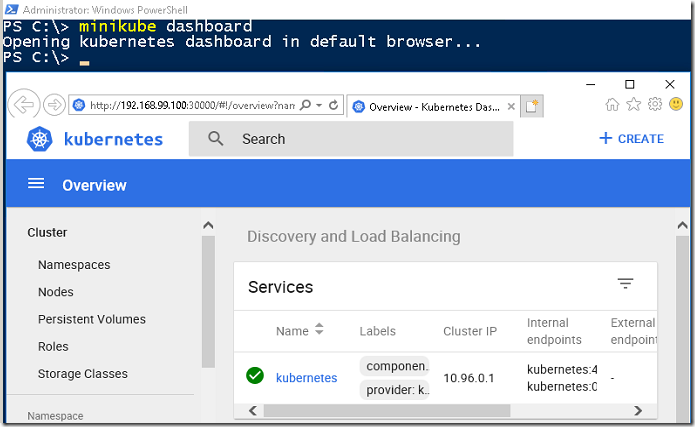Sort services by Name column arrow
The height and width of the screenshot is (427, 695).
[x=319, y=329]
